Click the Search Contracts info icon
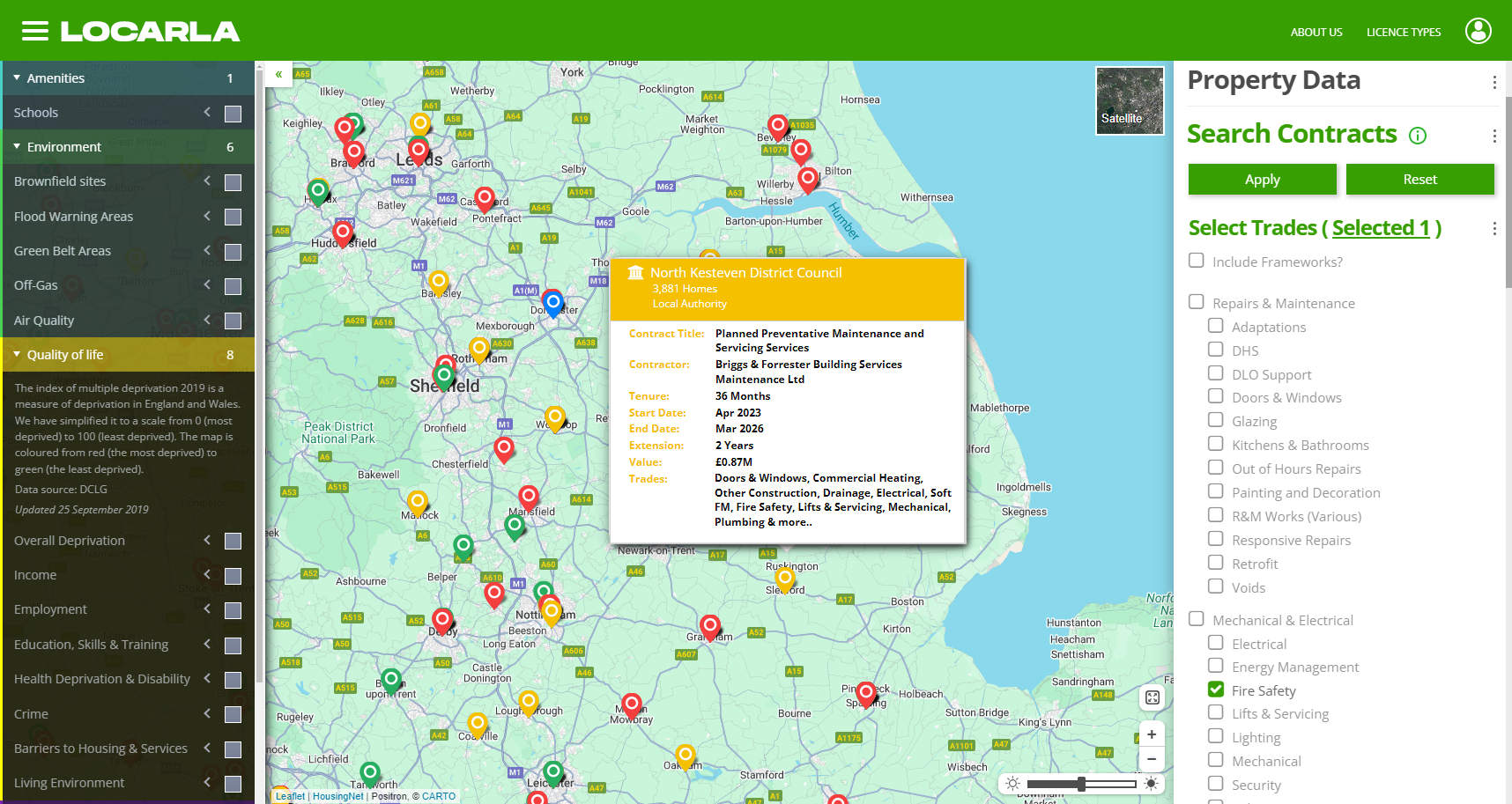This screenshot has width=1512, height=804. pos(1418,136)
